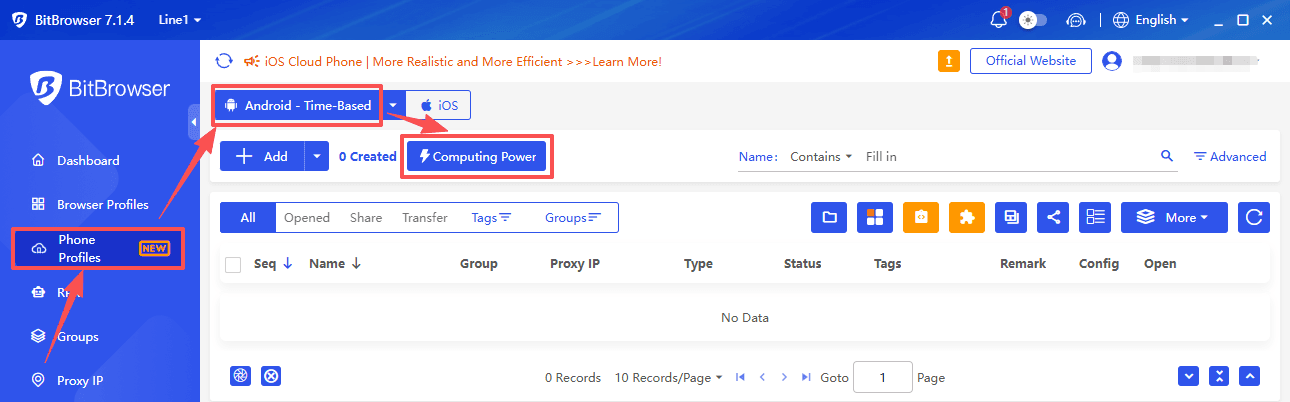1290x402 pixels.
Task: Click the Add phone profile button
Action: (261, 156)
